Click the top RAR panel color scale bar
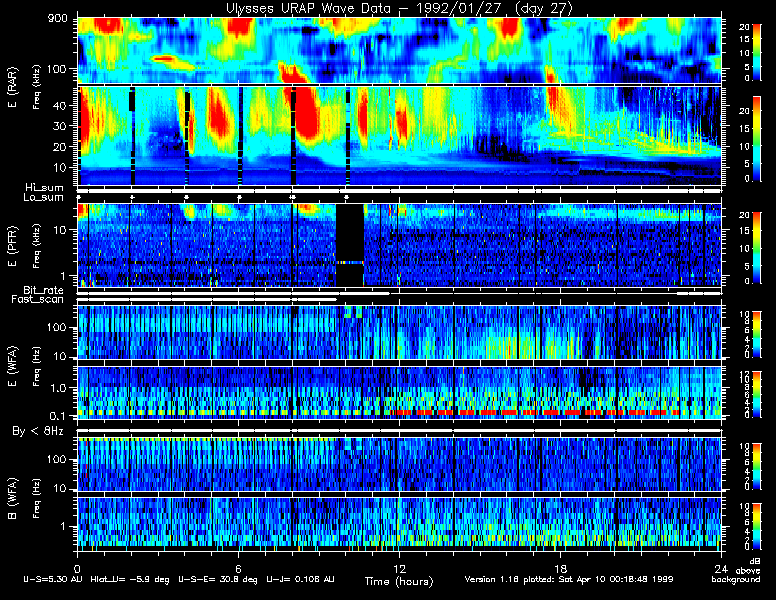Screen dimensions: 776x600 tap(757, 51)
